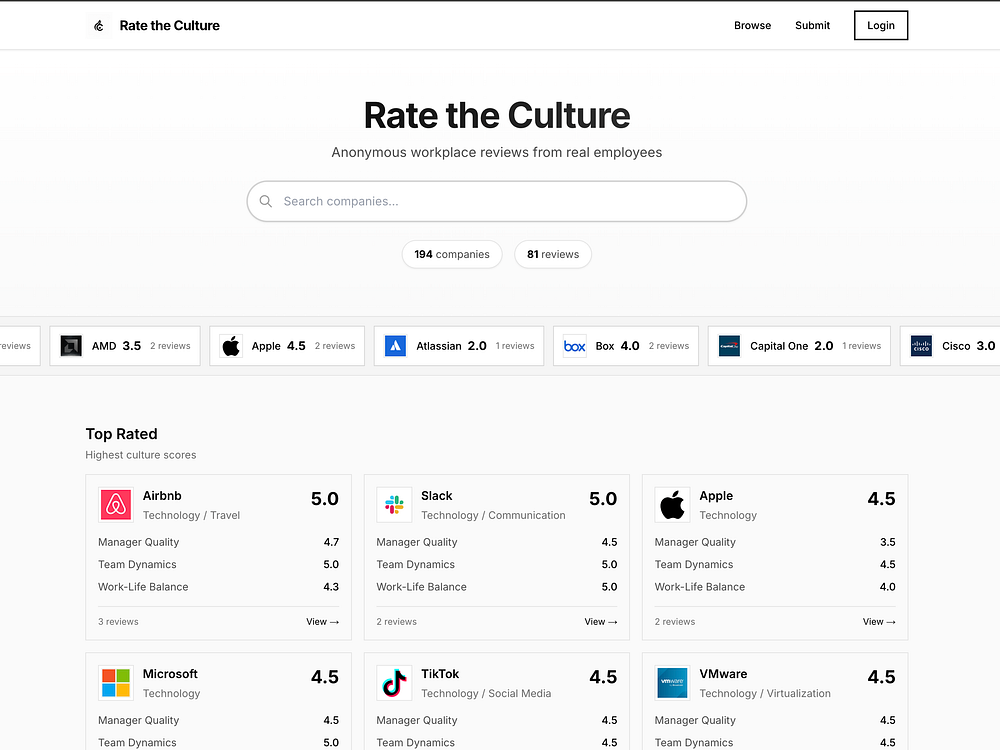Click the TikTok logo in Top Rated

[x=394, y=683]
